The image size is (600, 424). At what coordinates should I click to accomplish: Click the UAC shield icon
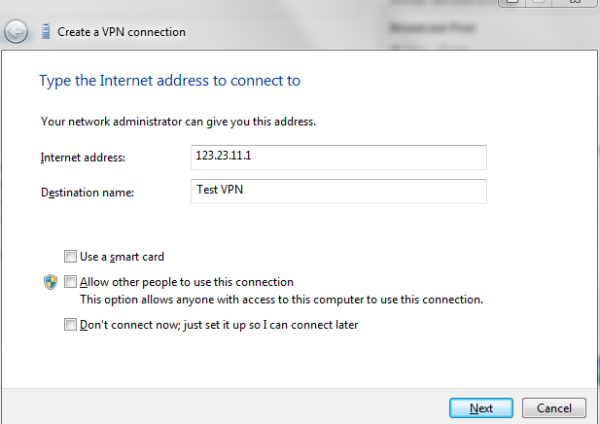coord(51,282)
